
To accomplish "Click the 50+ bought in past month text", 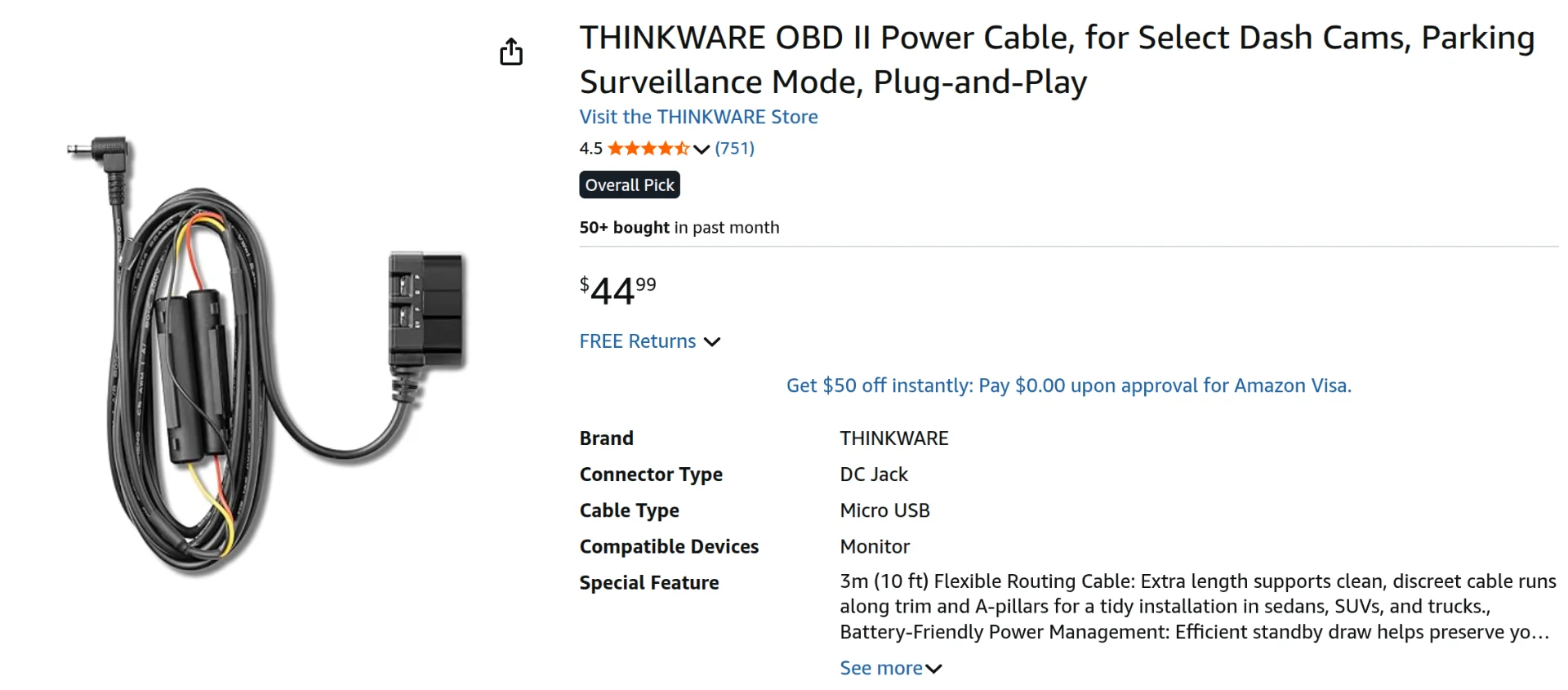I will [x=679, y=228].
